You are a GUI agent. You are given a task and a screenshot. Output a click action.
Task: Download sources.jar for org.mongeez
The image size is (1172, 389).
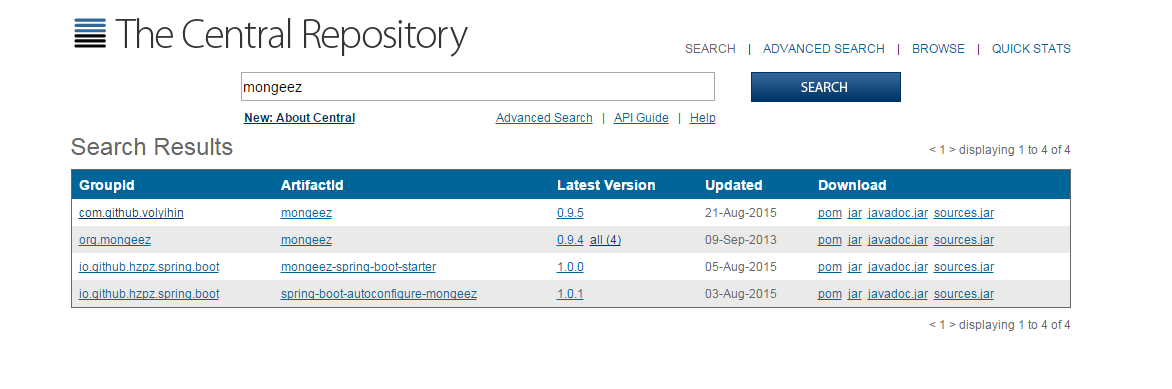pos(964,240)
